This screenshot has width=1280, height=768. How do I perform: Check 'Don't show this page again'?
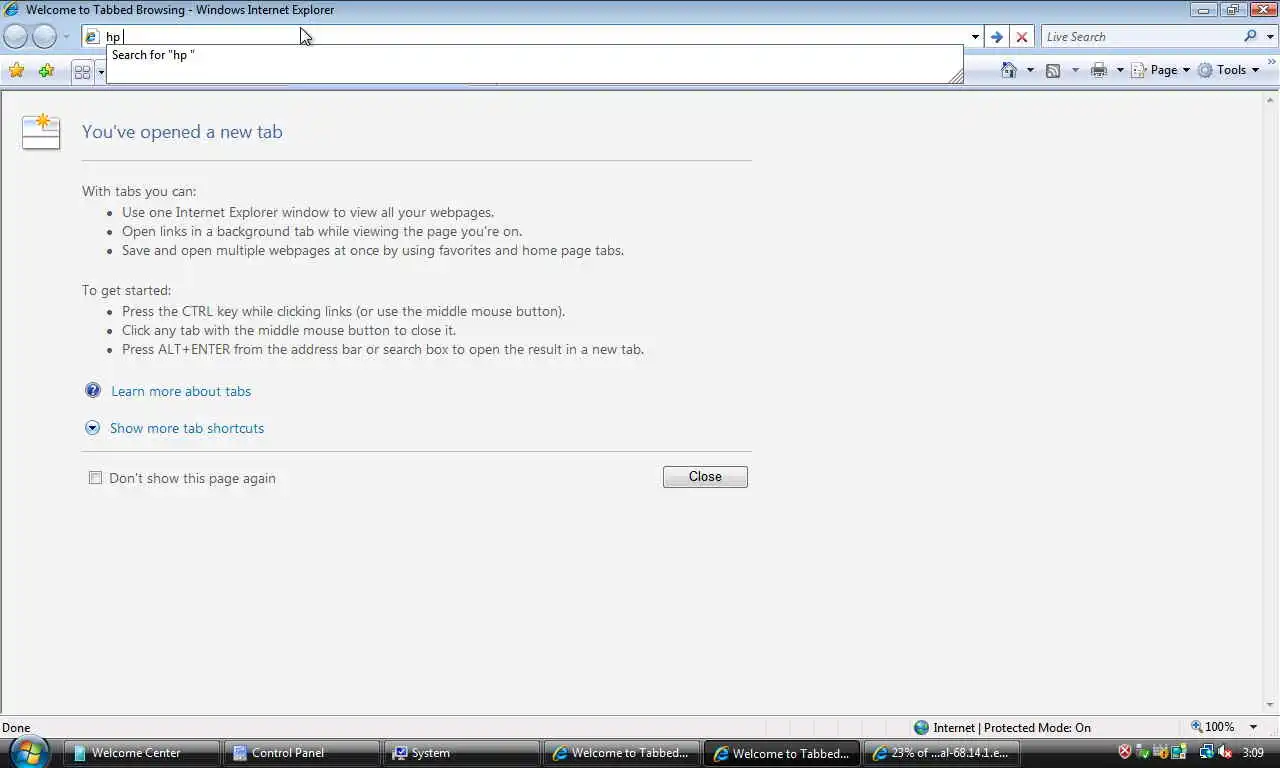95,478
